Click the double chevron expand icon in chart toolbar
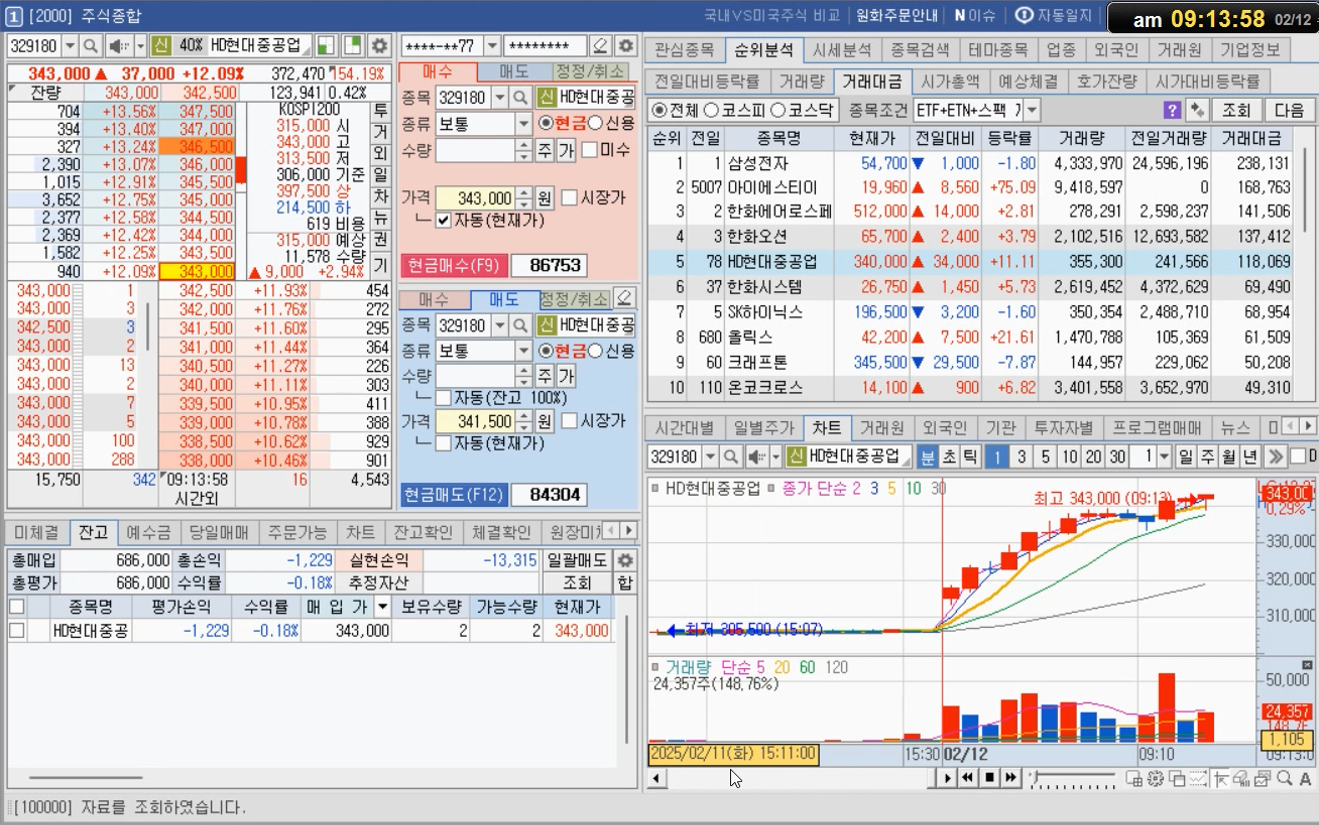 [x=1275, y=457]
